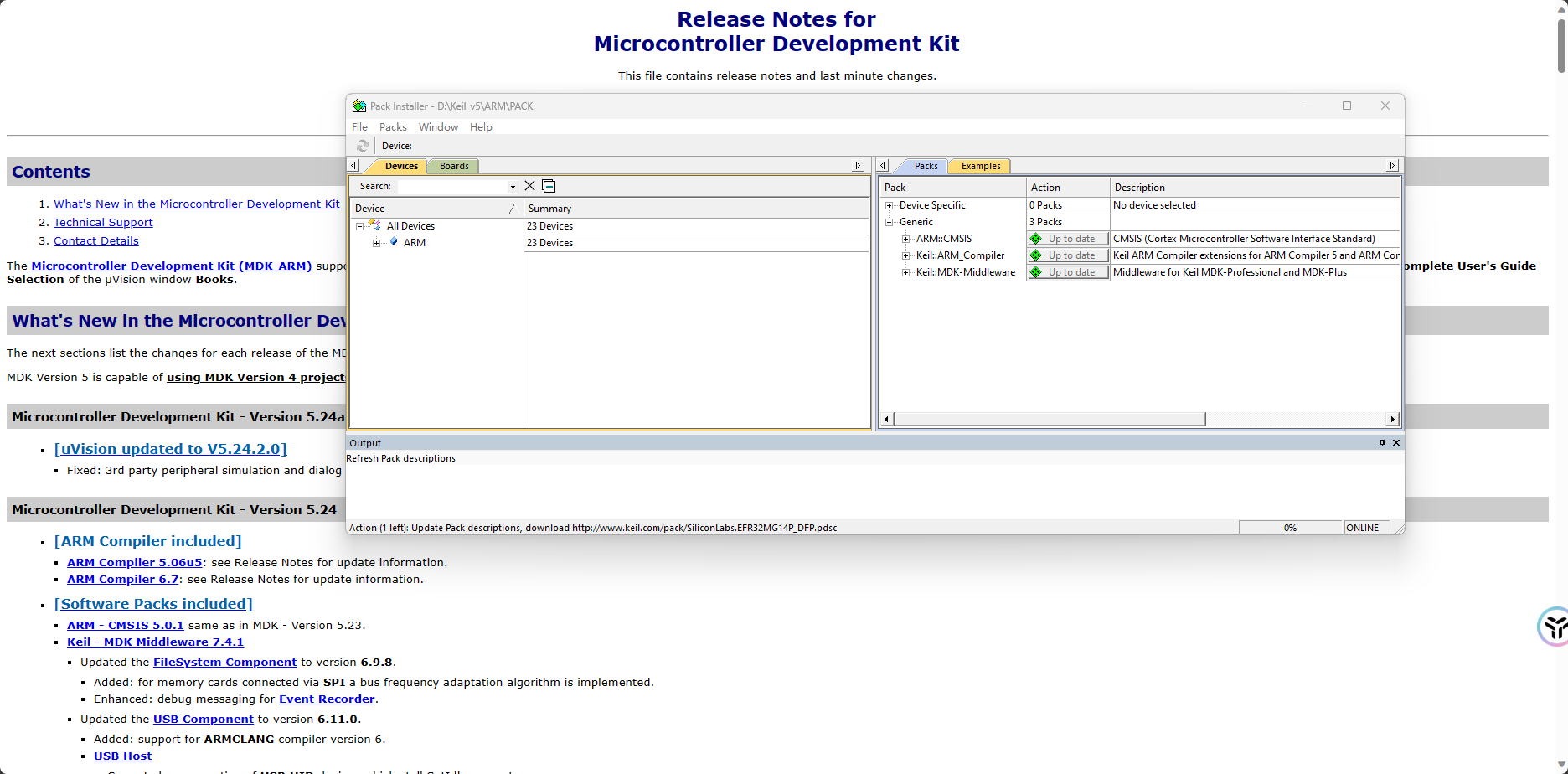Click the Technical Support link in Contents
1568x774 pixels.
point(103,222)
